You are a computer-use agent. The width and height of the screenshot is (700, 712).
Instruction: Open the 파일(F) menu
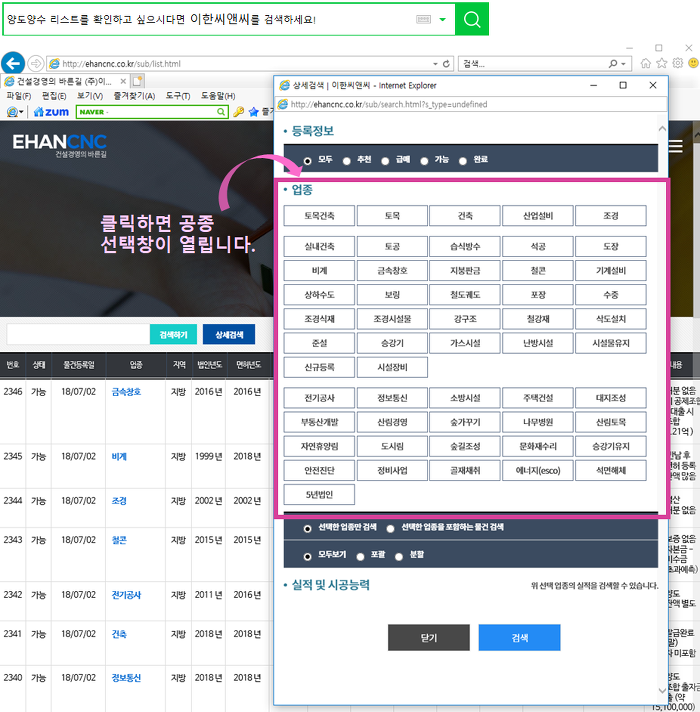click(19, 96)
